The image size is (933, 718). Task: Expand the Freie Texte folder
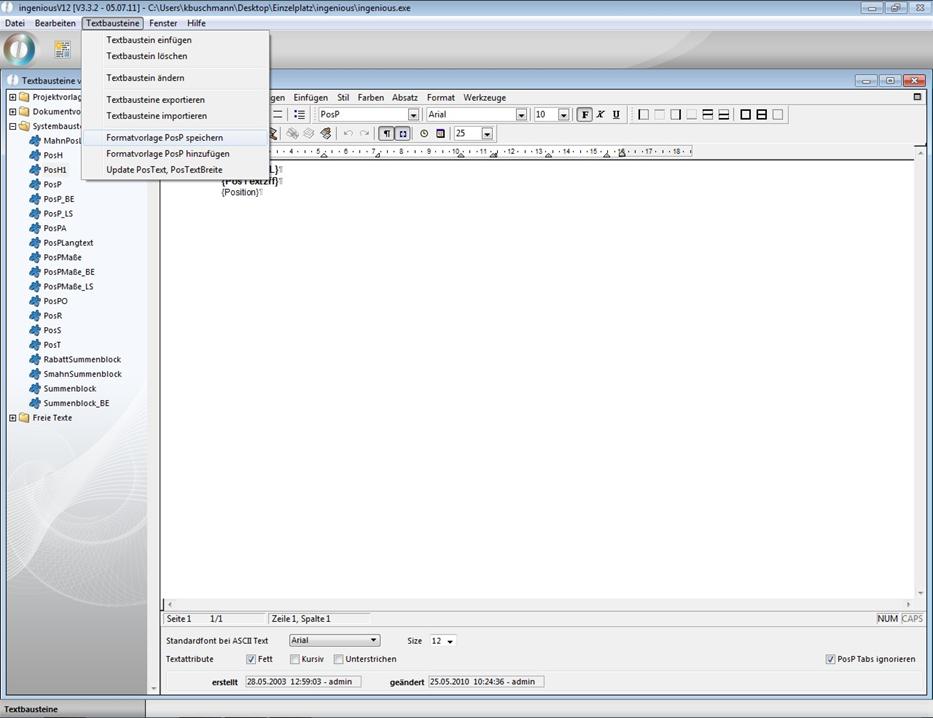12,418
